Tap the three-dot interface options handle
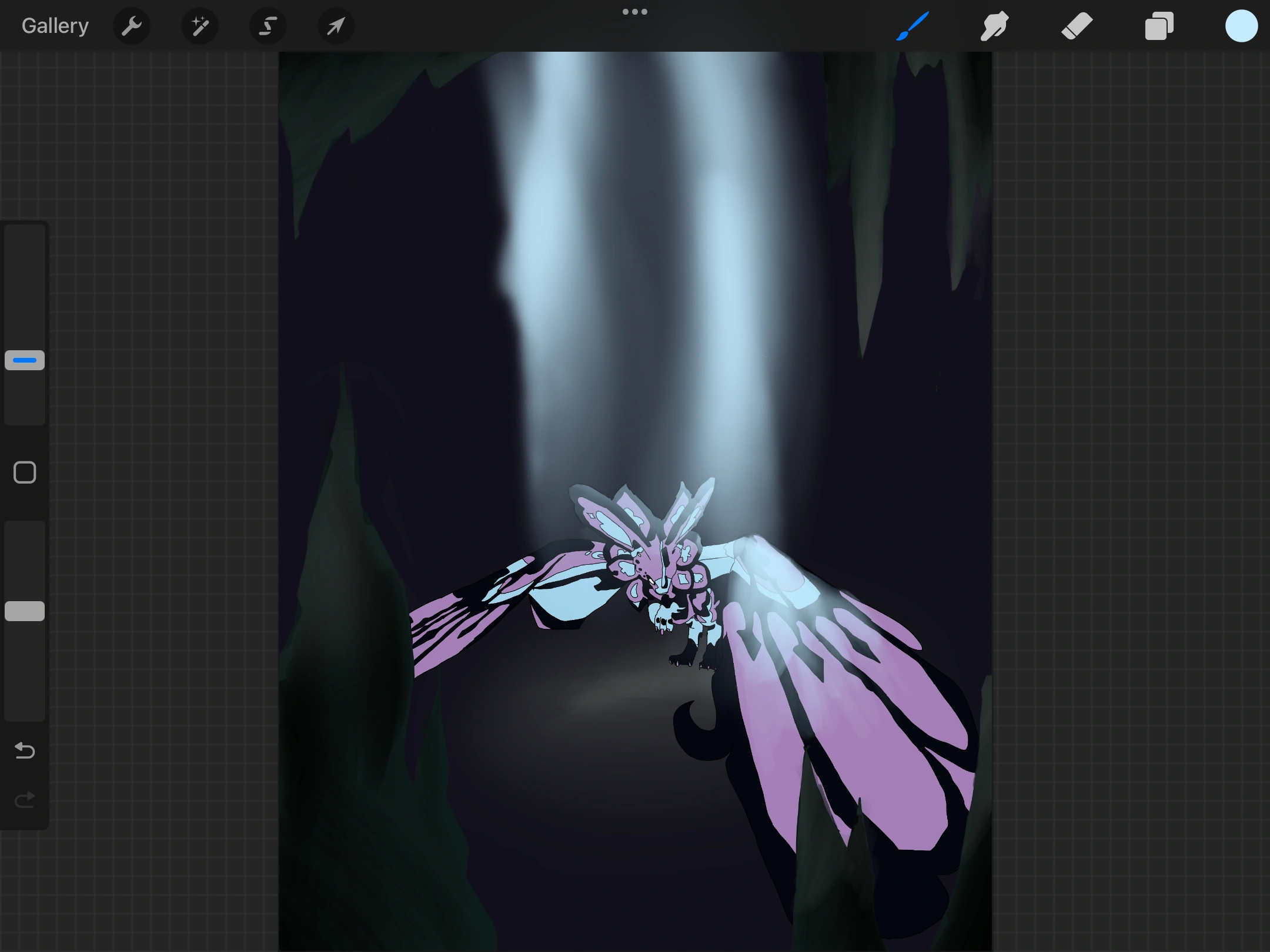 (x=635, y=11)
